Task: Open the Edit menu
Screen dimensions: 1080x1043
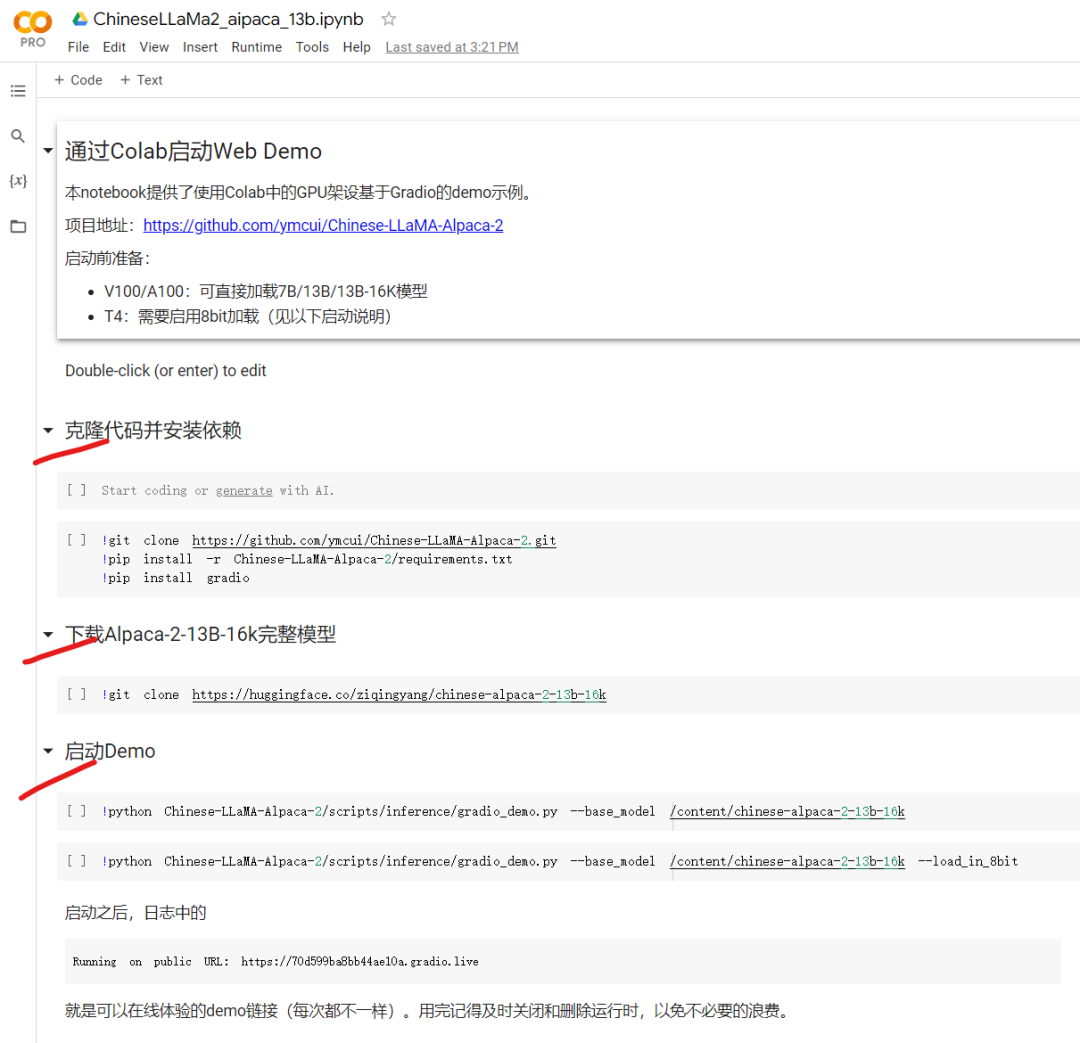Action: click(x=114, y=47)
